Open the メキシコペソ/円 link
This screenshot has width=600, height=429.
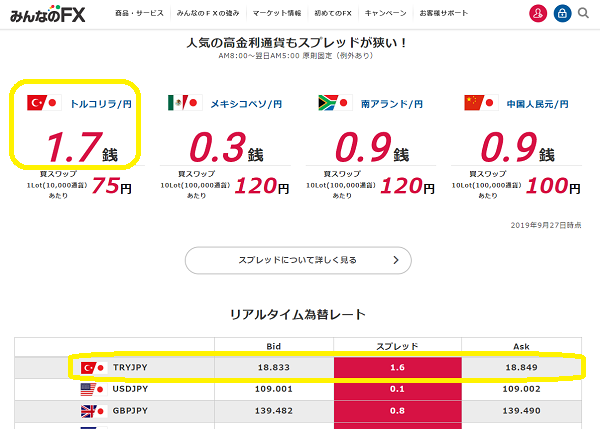click(x=246, y=104)
